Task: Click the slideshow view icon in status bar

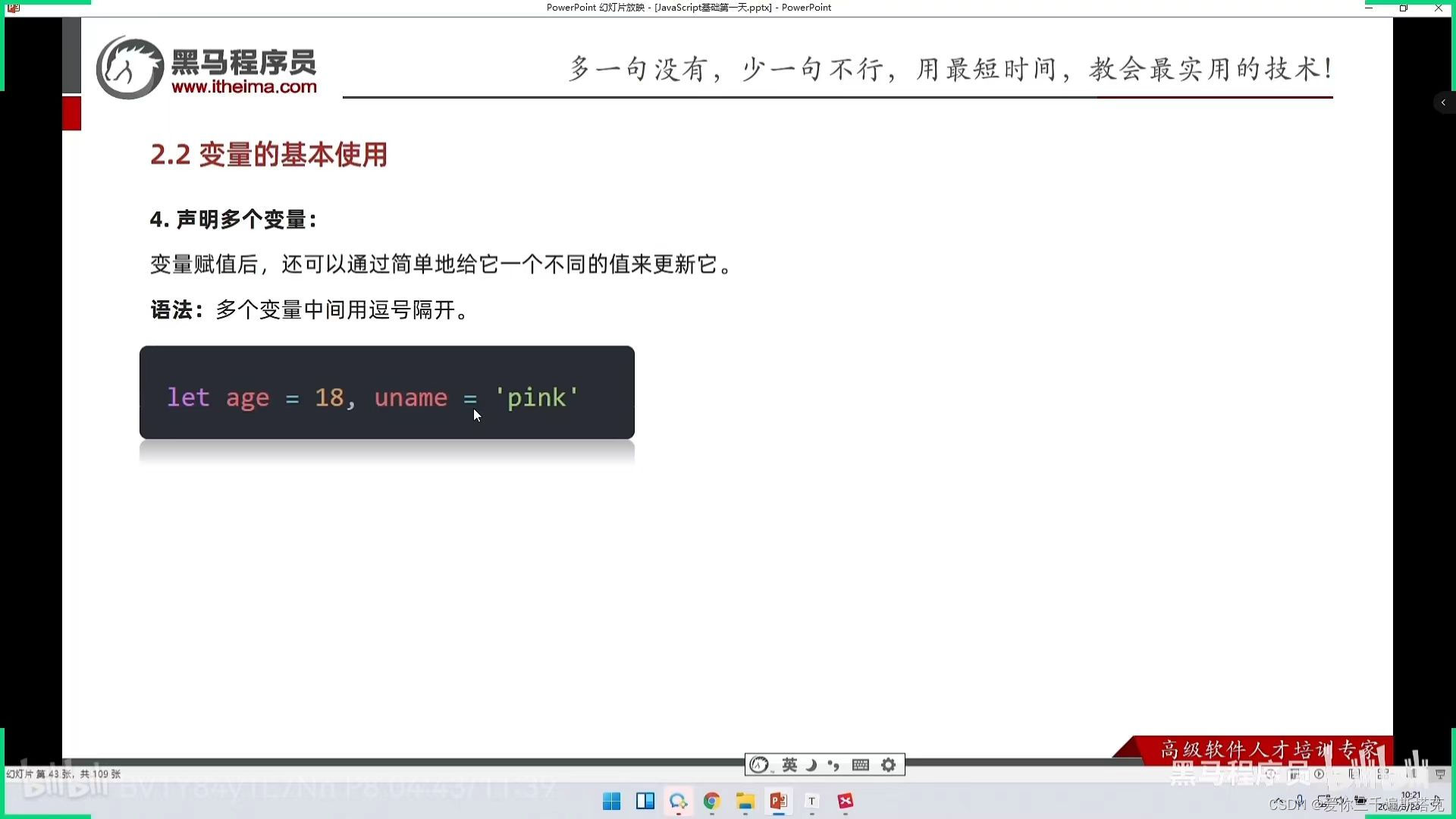Action: click(x=1440, y=774)
